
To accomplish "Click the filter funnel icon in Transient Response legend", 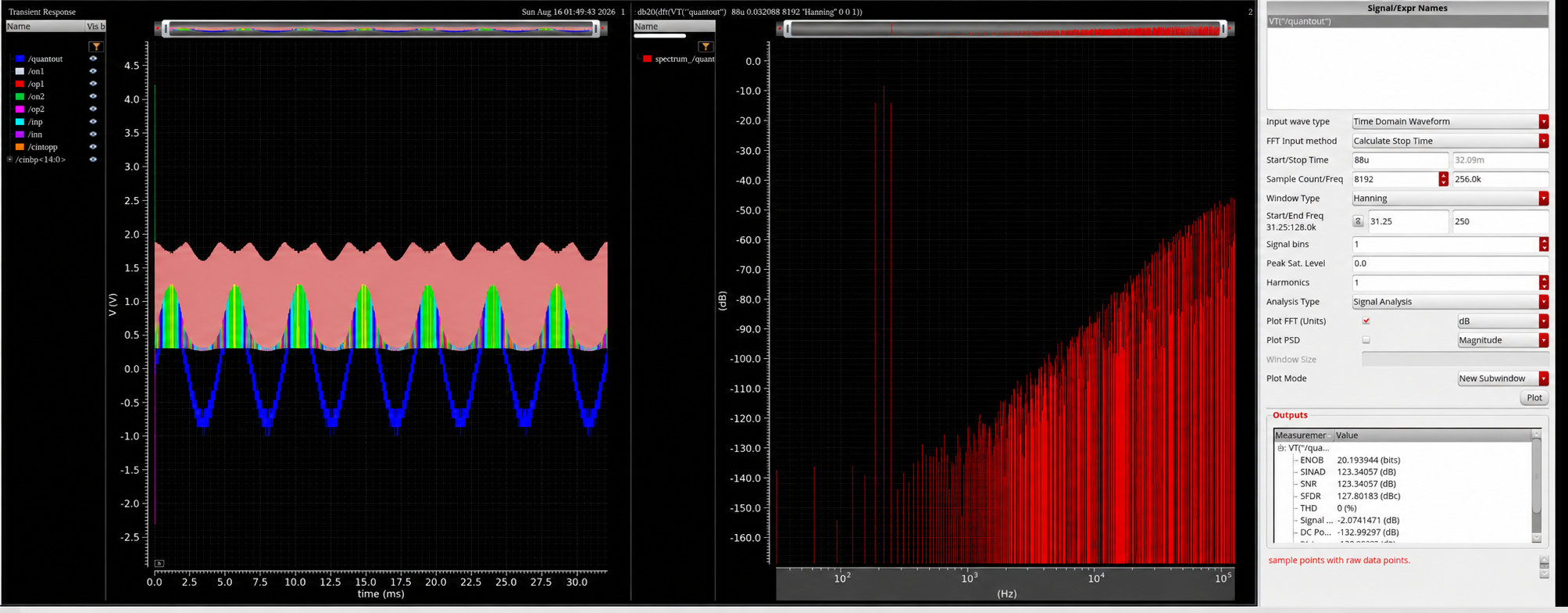I will [95, 47].
